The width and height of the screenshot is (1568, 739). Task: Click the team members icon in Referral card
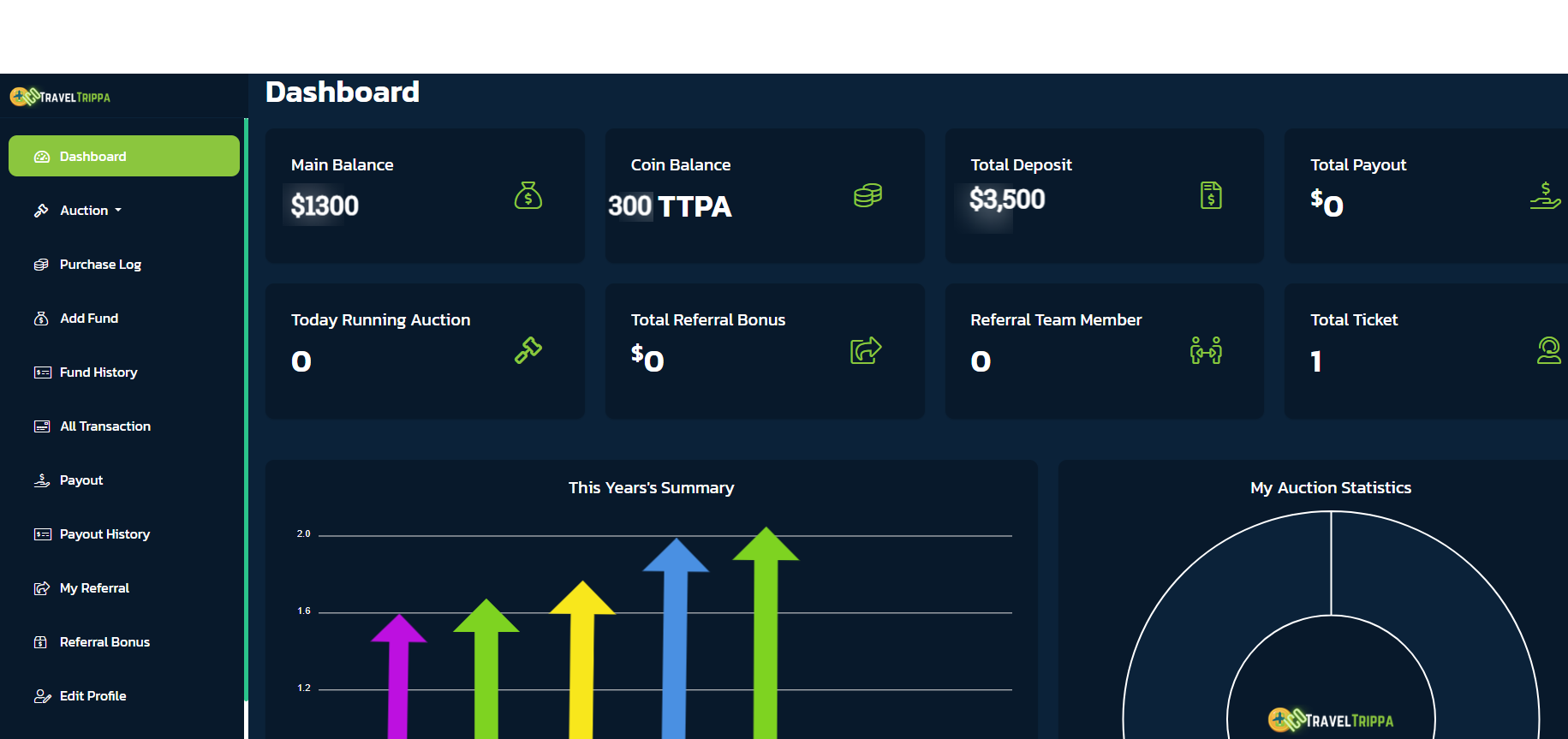pos(1206,350)
